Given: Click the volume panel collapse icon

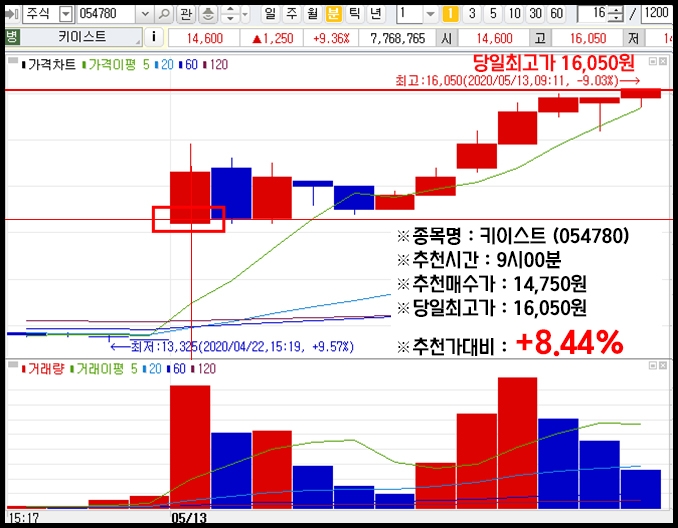Looking at the screenshot, I should pyautogui.click(x=13, y=365).
